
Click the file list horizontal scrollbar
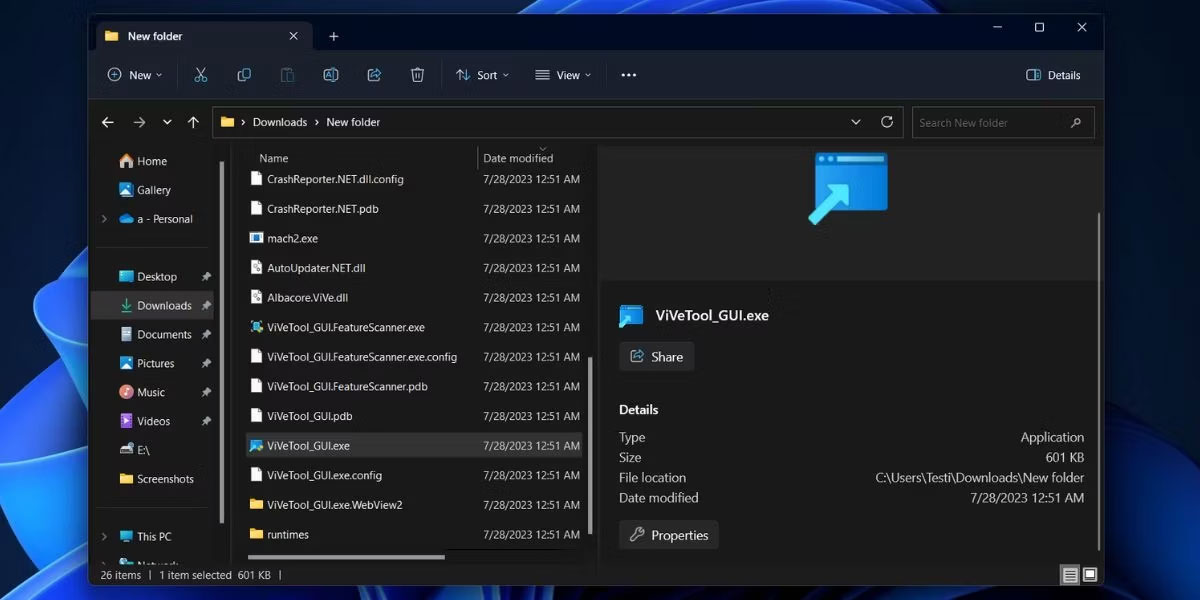[346, 557]
